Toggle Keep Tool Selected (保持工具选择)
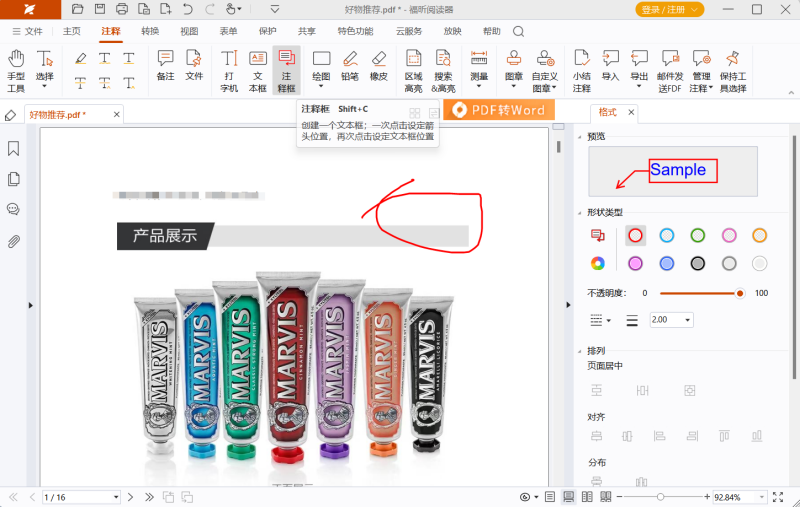Screen dimensions: 800x507 tap(733, 71)
